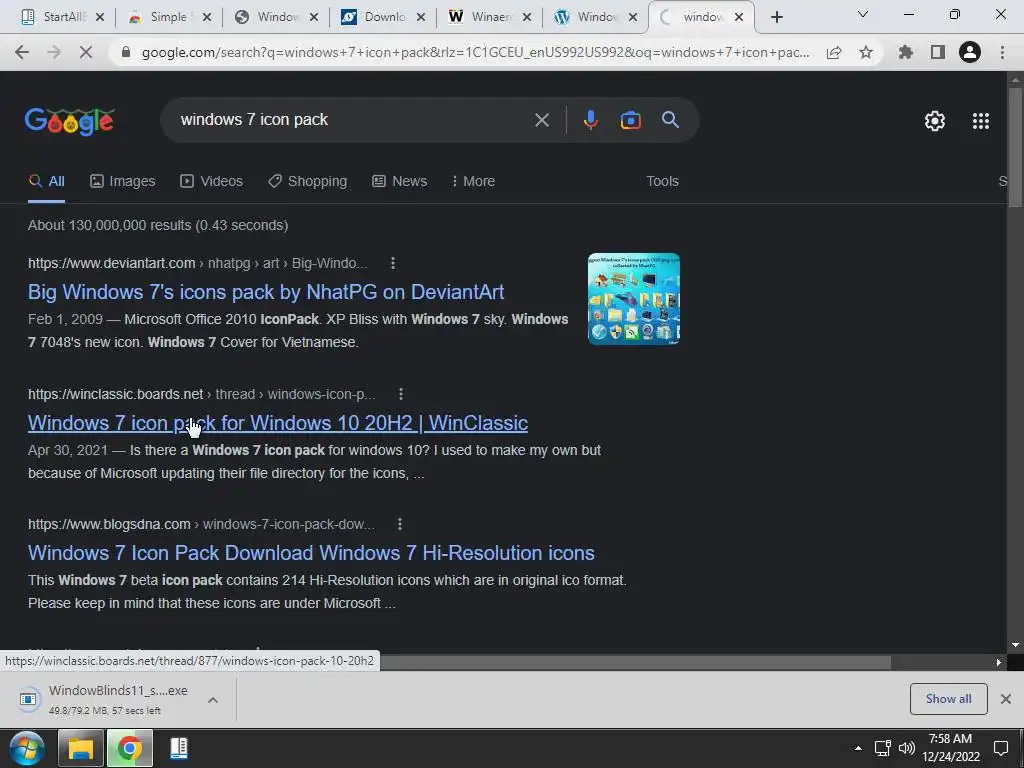Click the blogsdna.com result URL

coord(109,524)
